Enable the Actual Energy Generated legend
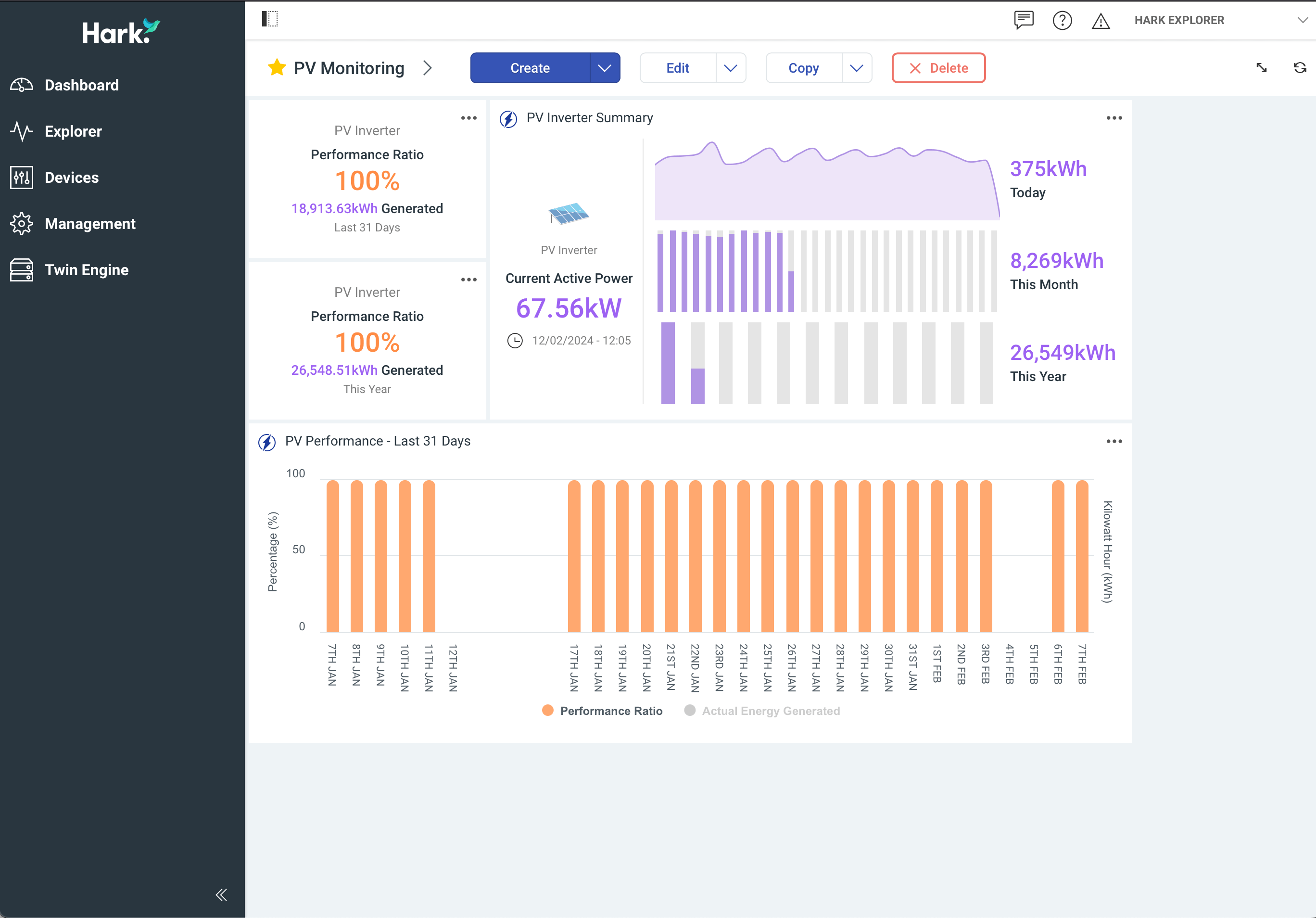The width and height of the screenshot is (1316, 918). [762, 711]
